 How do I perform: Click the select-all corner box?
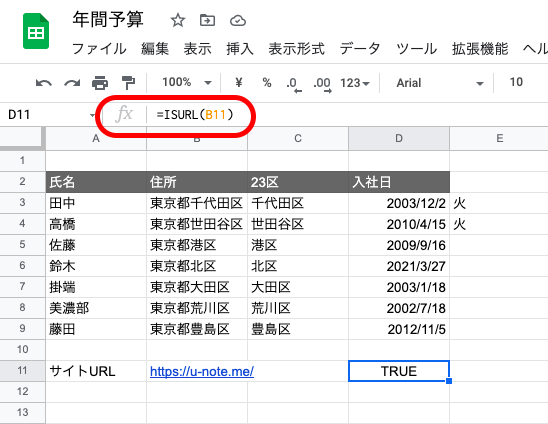pyautogui.click(x=22, y=138)
